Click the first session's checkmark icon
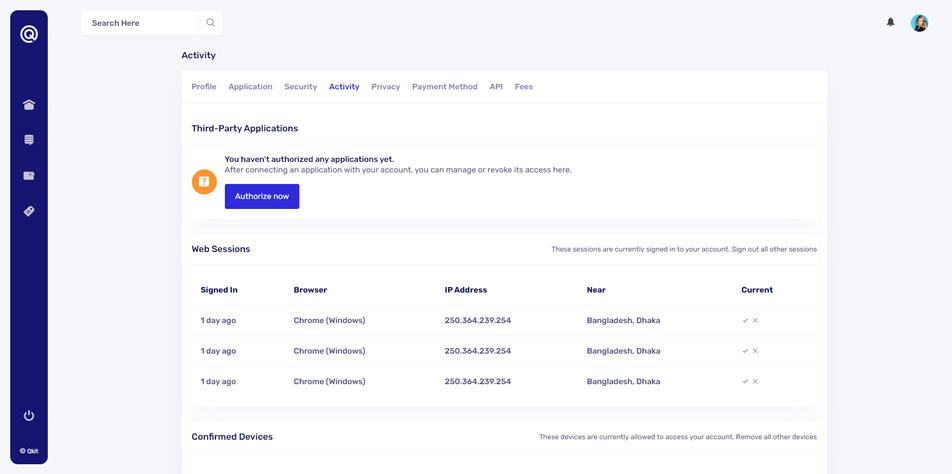This screenshot has height=474, width=952. [x=745, y=321]
